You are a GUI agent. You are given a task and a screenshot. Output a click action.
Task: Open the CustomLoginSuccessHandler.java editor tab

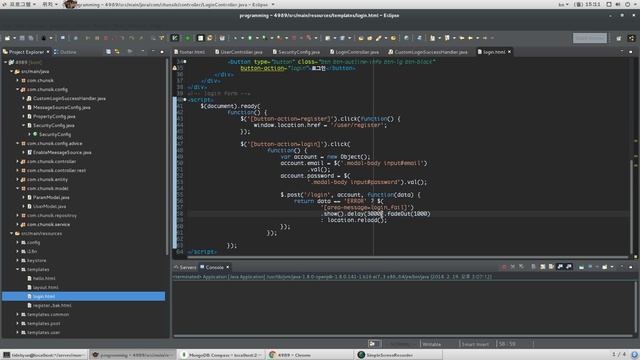tap(428, 52)
